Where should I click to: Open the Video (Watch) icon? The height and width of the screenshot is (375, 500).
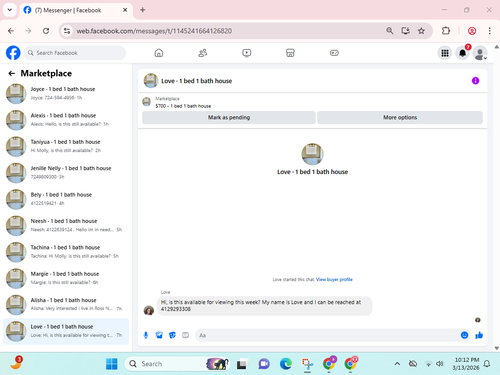247,53
